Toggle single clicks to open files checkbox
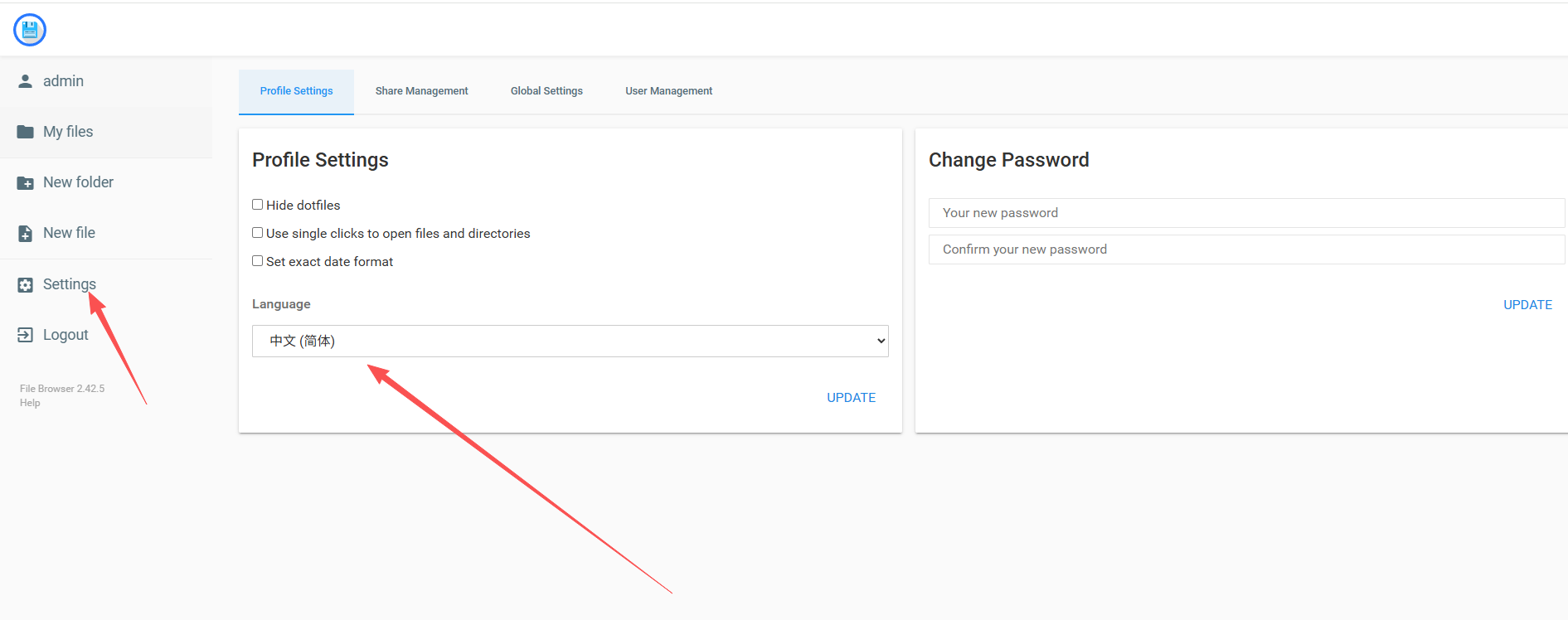Viewport: 1568px width, 620px height. click(x=258, y=233)
